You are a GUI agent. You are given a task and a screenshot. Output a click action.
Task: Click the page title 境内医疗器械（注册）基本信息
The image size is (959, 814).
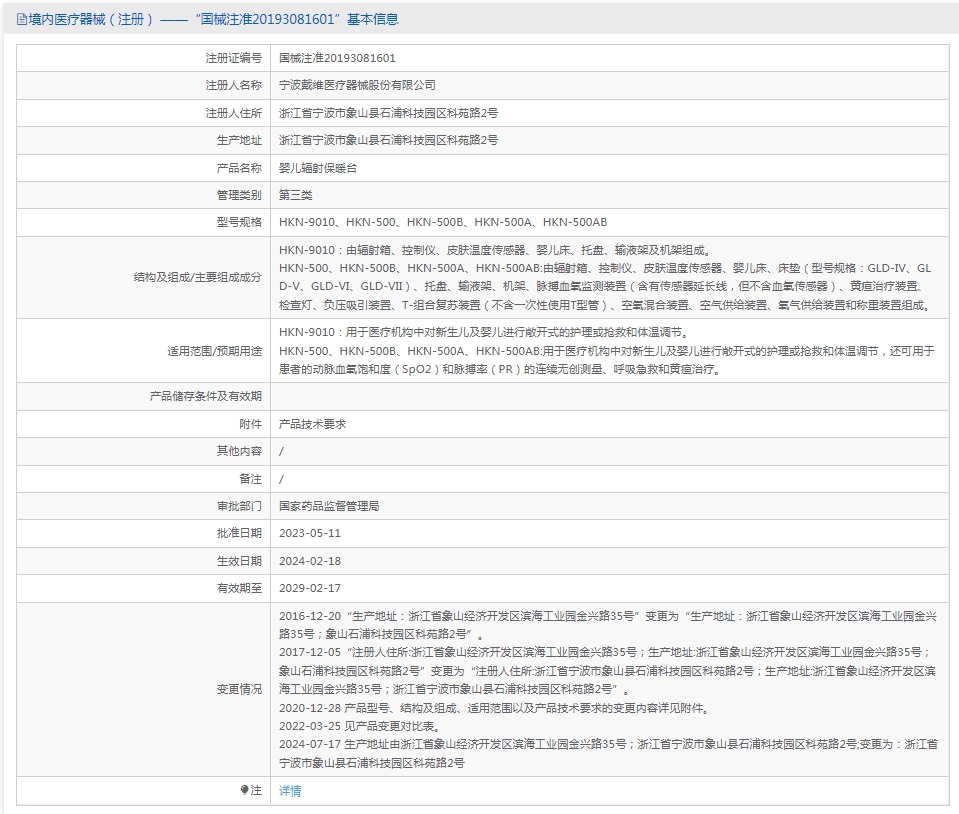click(213, 20)
